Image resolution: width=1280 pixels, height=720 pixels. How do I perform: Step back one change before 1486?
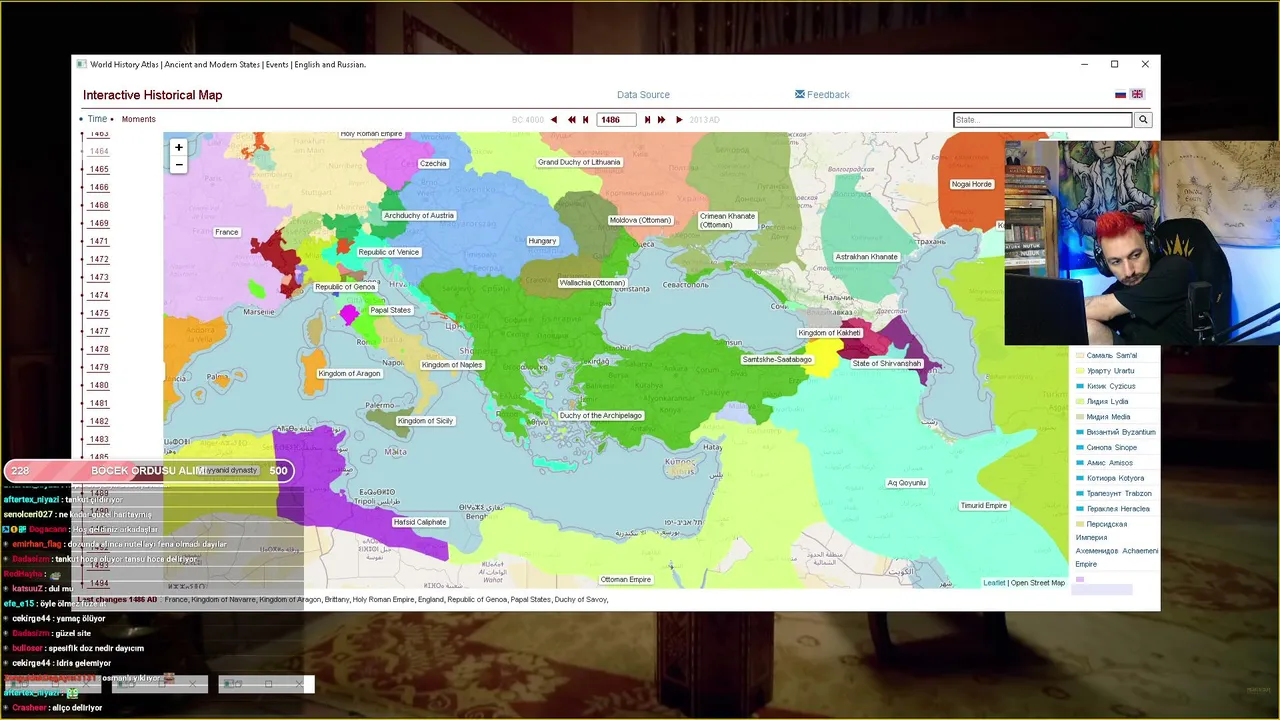click(x=586, y=120)
